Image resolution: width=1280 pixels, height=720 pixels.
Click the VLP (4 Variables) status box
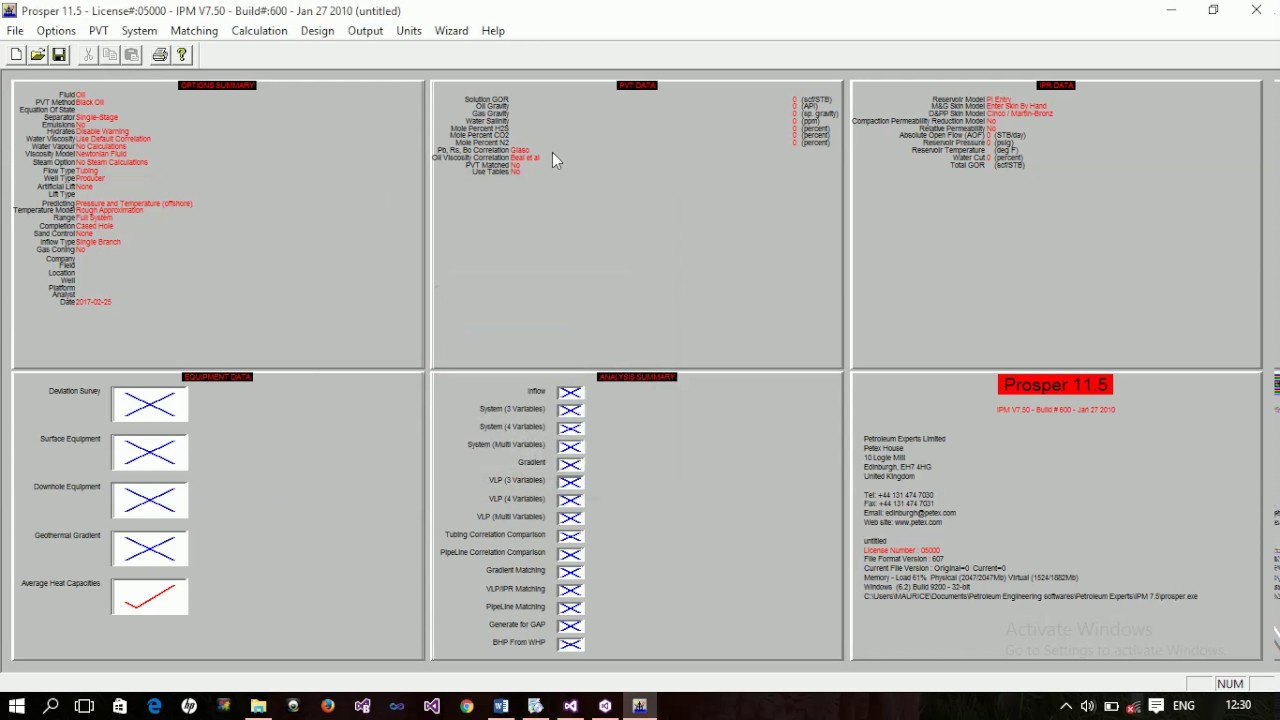[571, 500]
